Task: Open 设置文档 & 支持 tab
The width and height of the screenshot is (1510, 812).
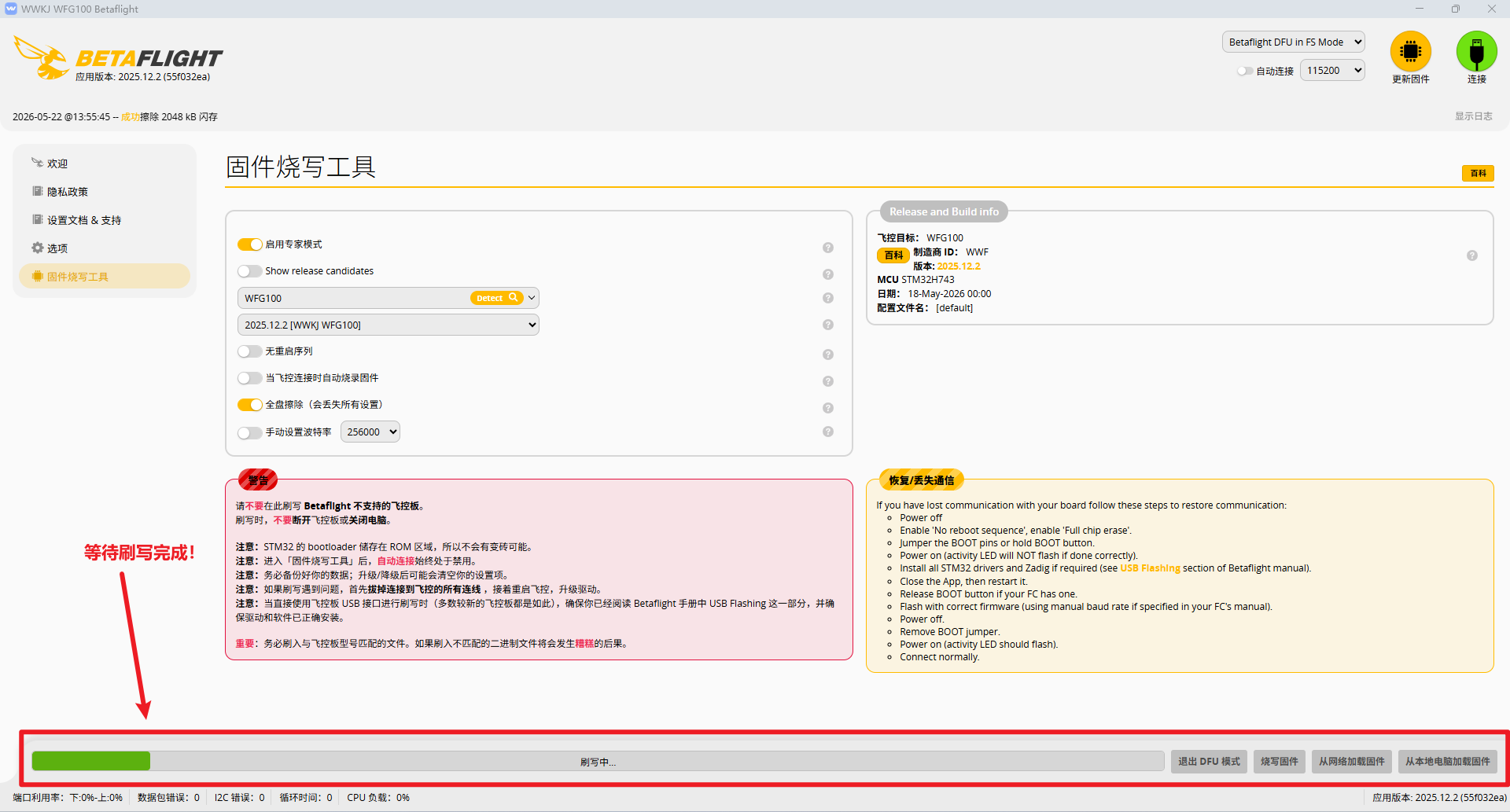Action: click(x=105, y=220)
